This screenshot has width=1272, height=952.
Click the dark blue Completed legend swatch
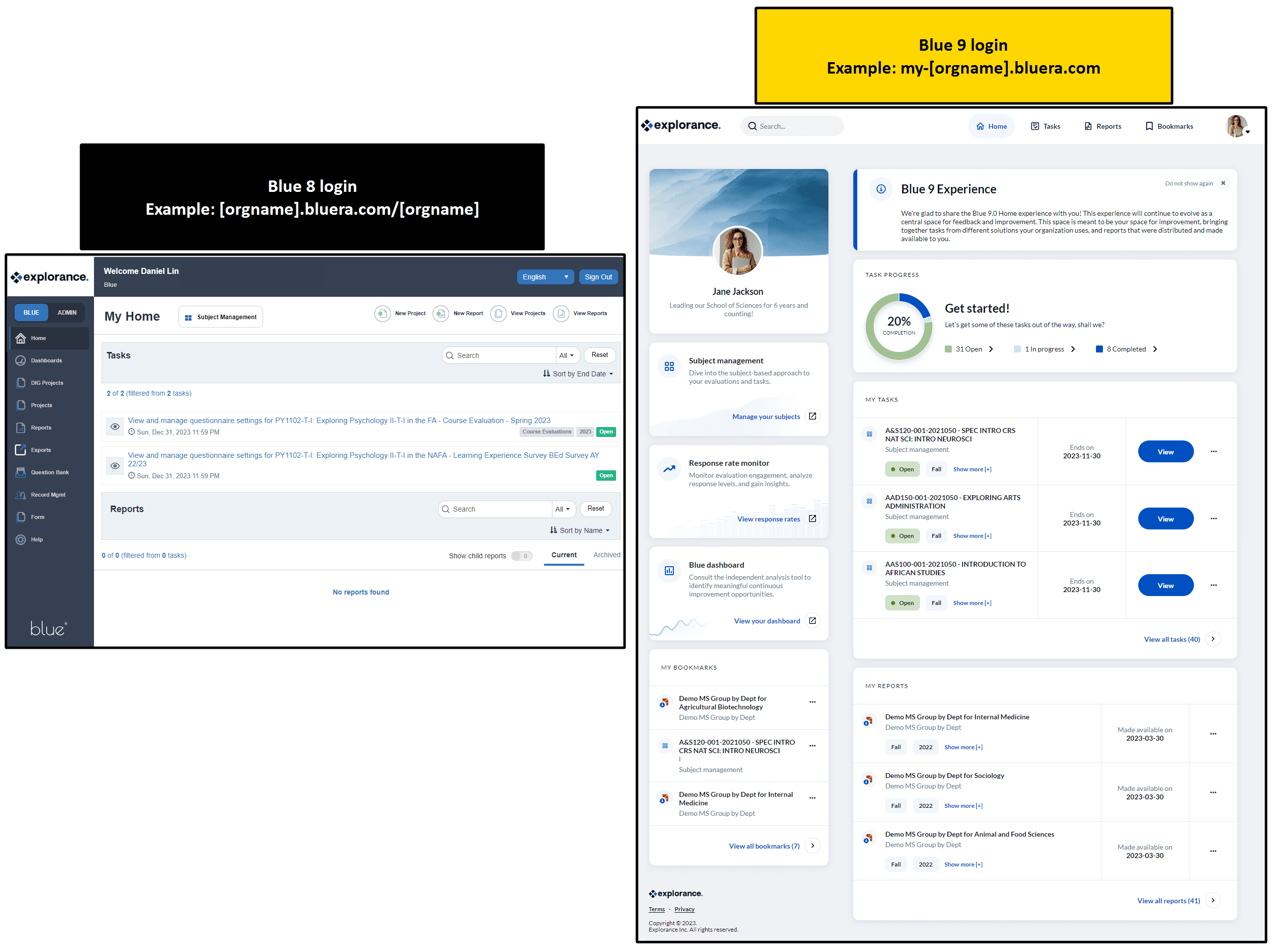click(x=1099, y=349)
